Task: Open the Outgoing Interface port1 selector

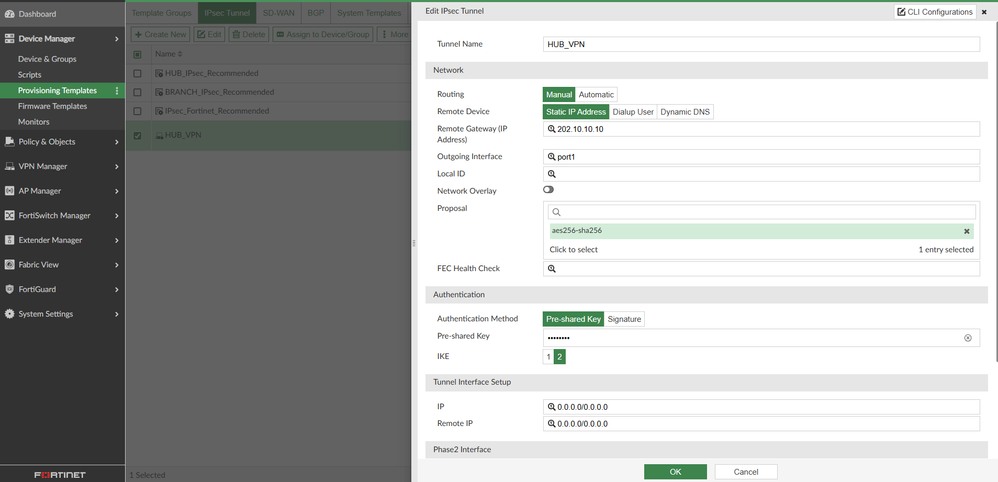Action: (762, 157)
